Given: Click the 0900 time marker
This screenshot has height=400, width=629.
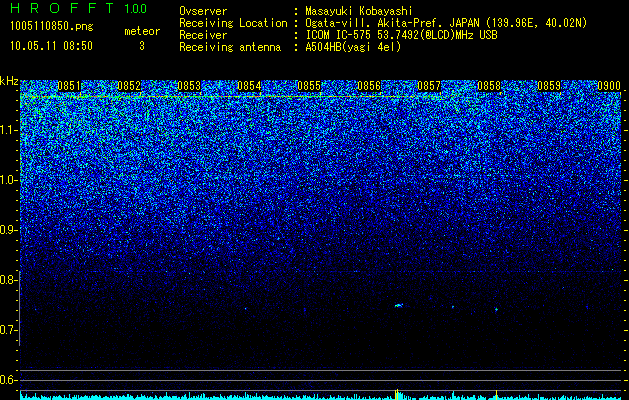Looking at the screenshot, I should coord(609,86).
